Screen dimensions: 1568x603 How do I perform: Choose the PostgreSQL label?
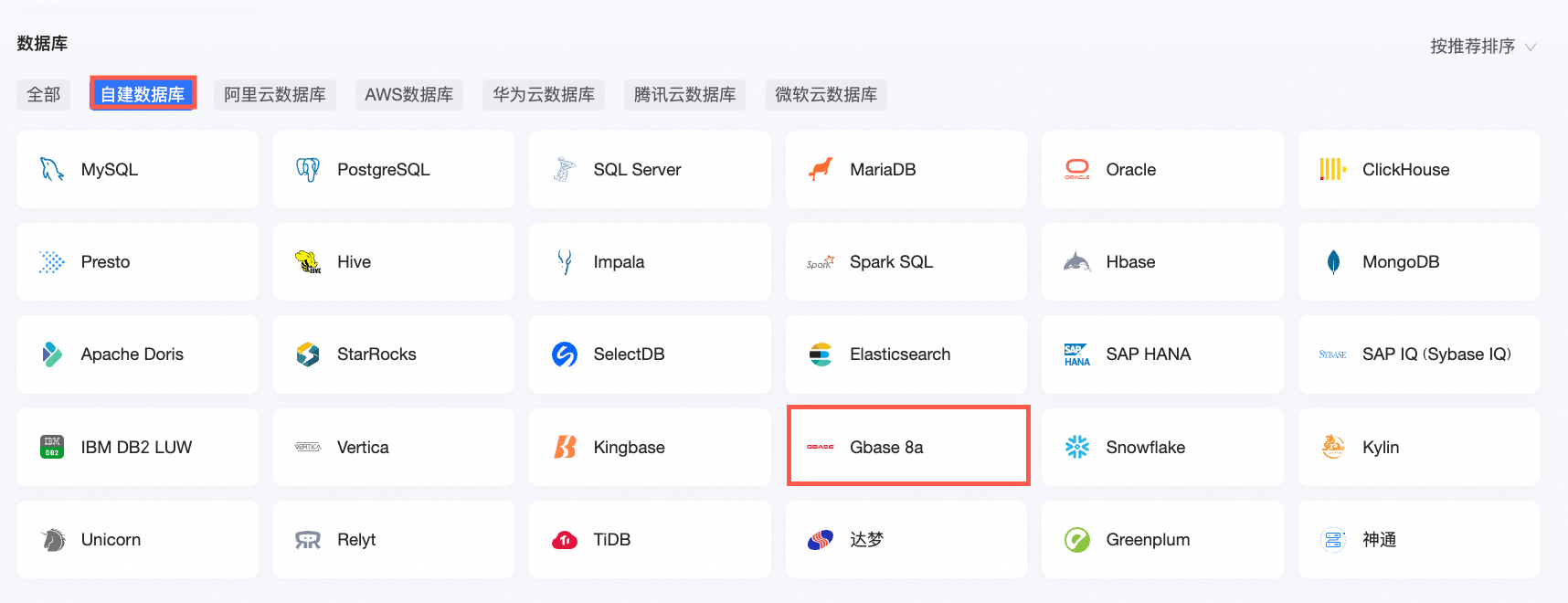click(384, 170)
